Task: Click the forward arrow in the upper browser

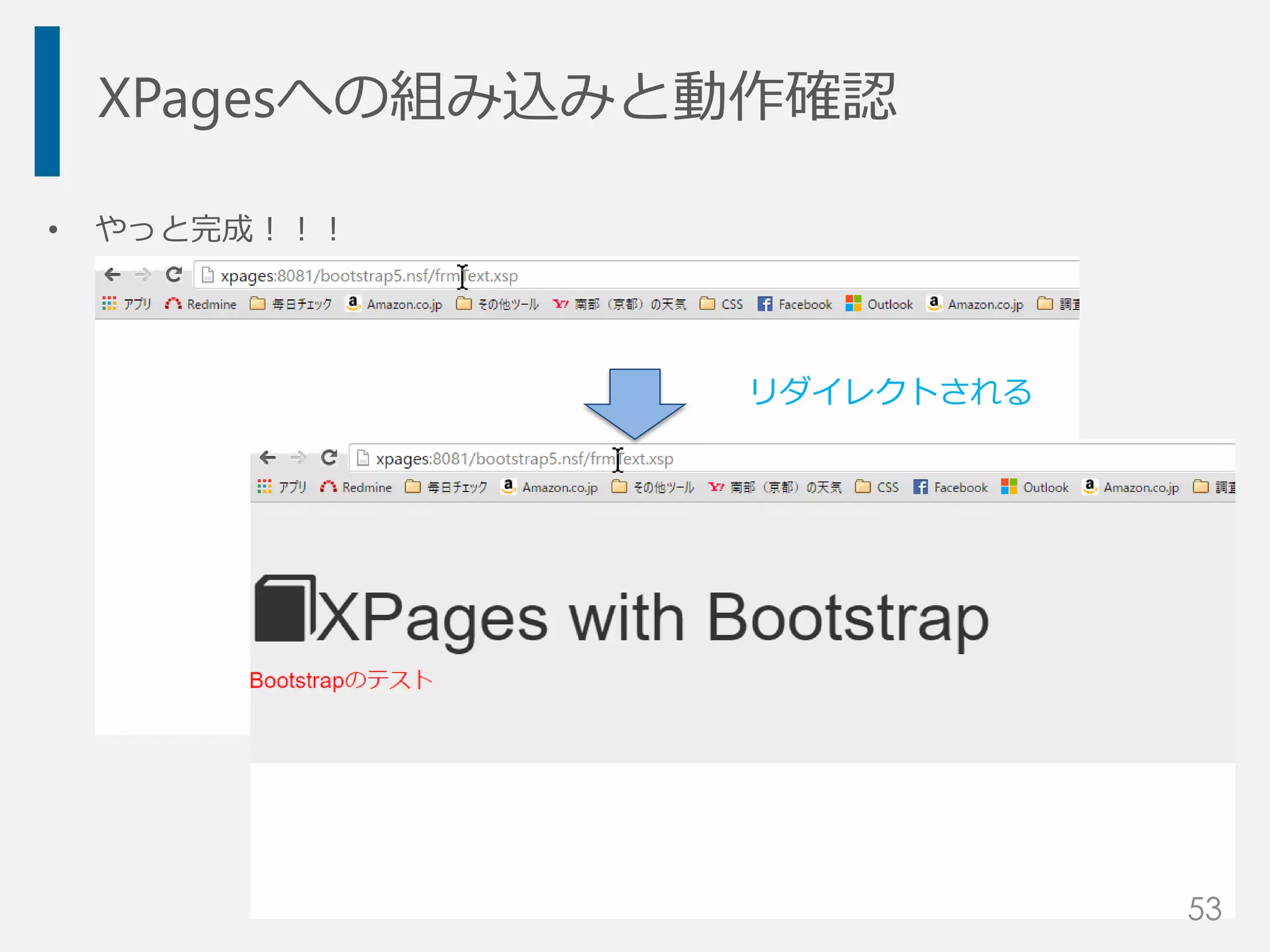Action: pos(143,275)
